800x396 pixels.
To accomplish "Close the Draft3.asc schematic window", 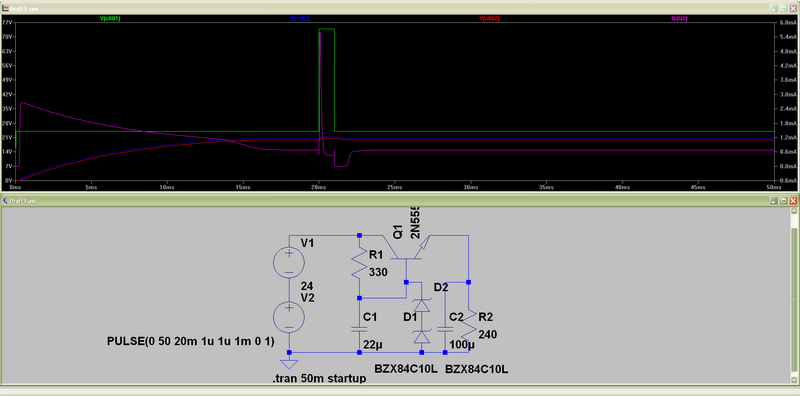I will tap(793, 201).
